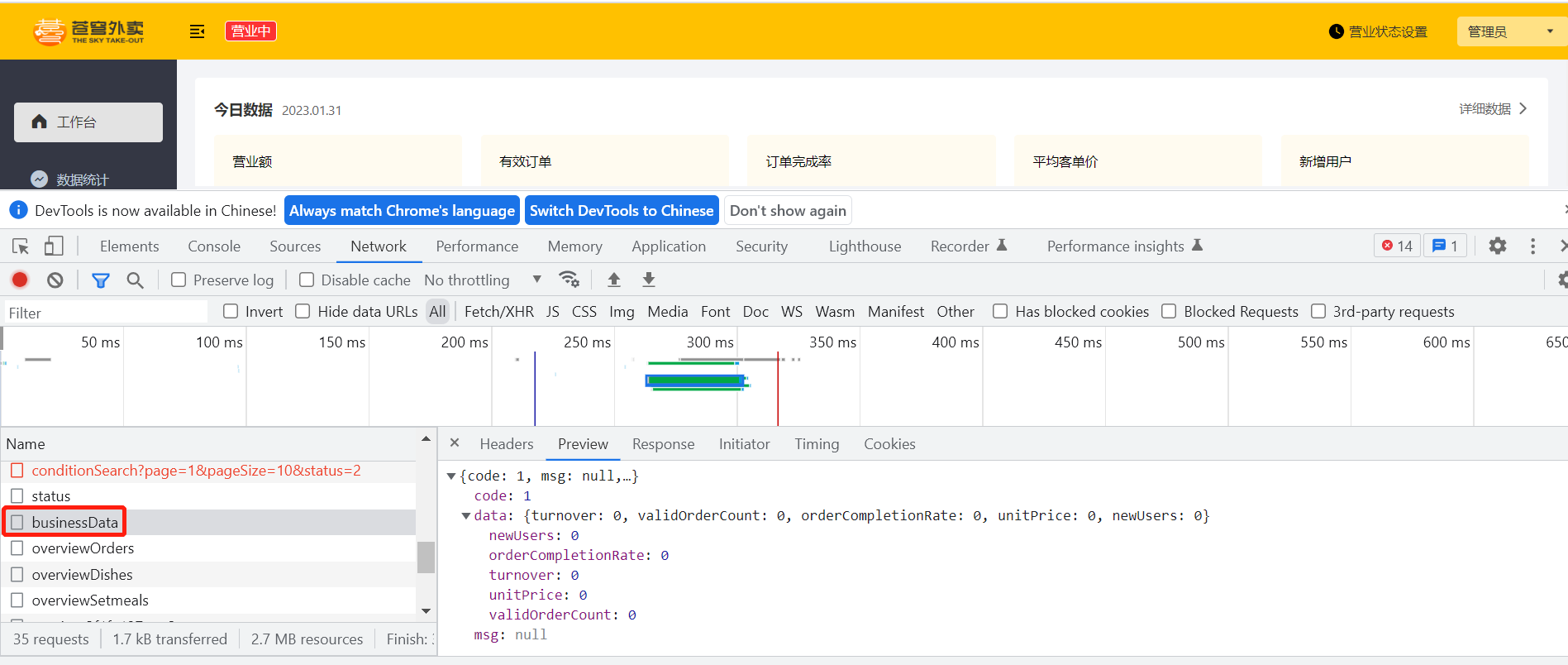This screenshot has width=1568, height=665.
Task: Click the record network log button
Action: click(x=20, y=280)
